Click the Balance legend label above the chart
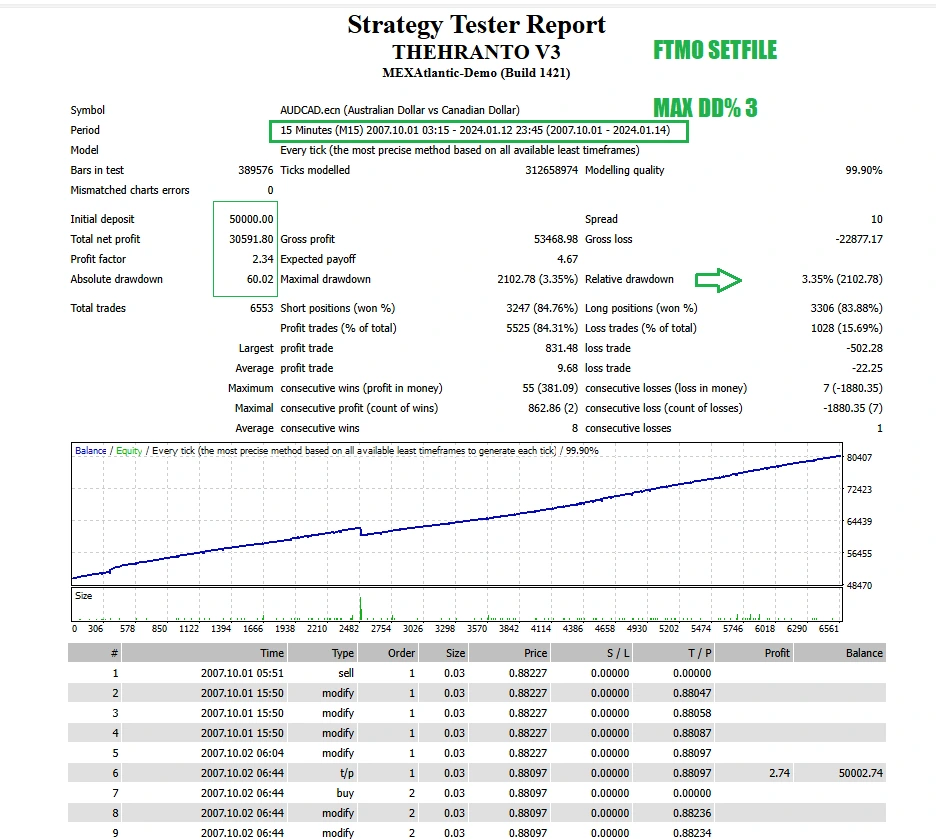The width and height of the screenshot is (936, 839). (90, 451)
